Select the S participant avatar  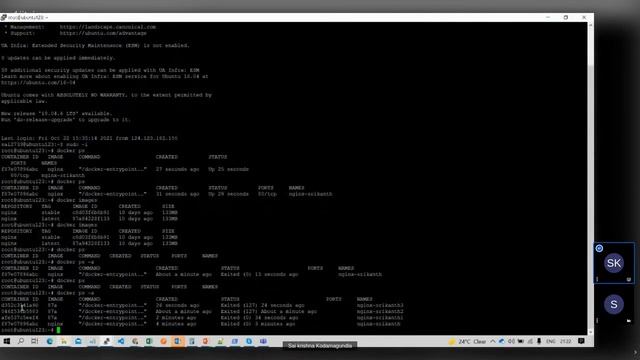tap(613, 304)
